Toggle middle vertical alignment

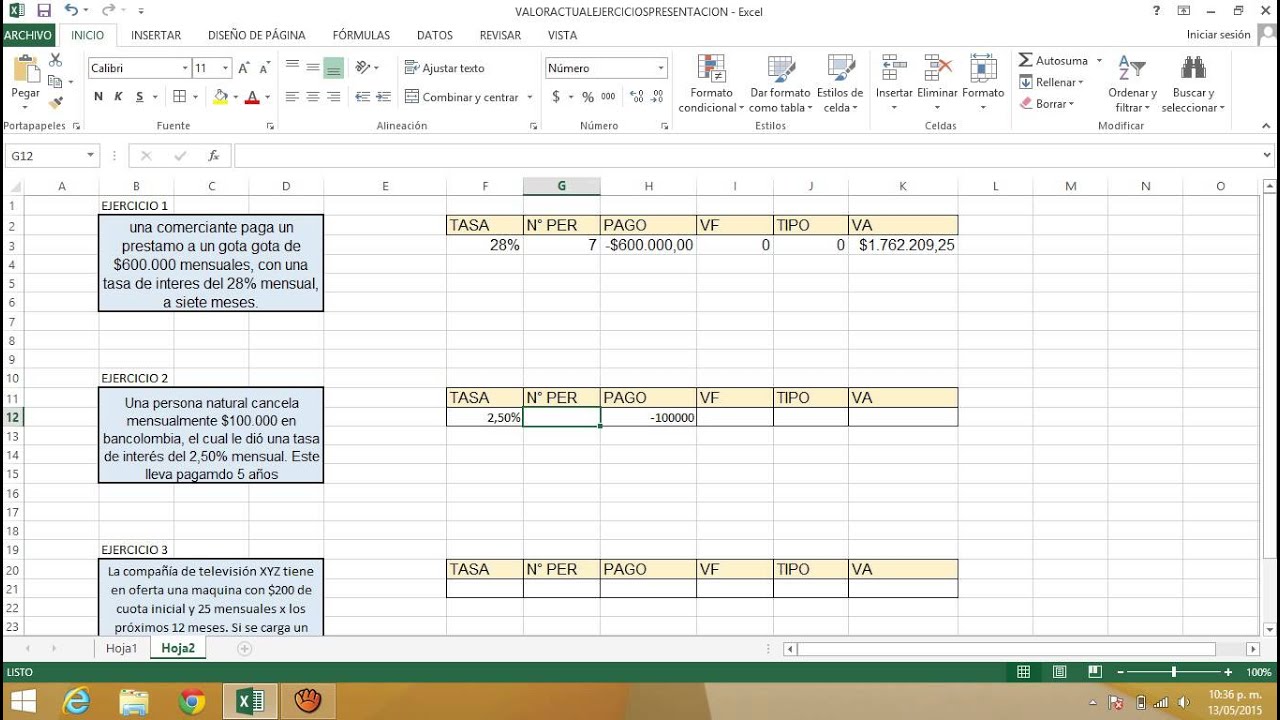point(313,67)
